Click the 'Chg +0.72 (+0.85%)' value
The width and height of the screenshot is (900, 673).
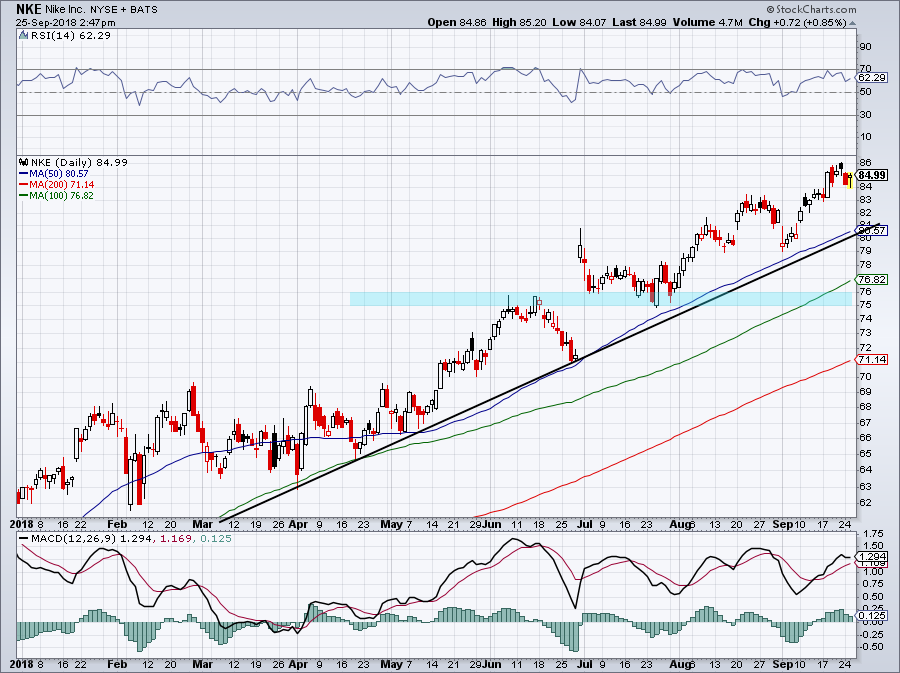(x=798, y=22)
